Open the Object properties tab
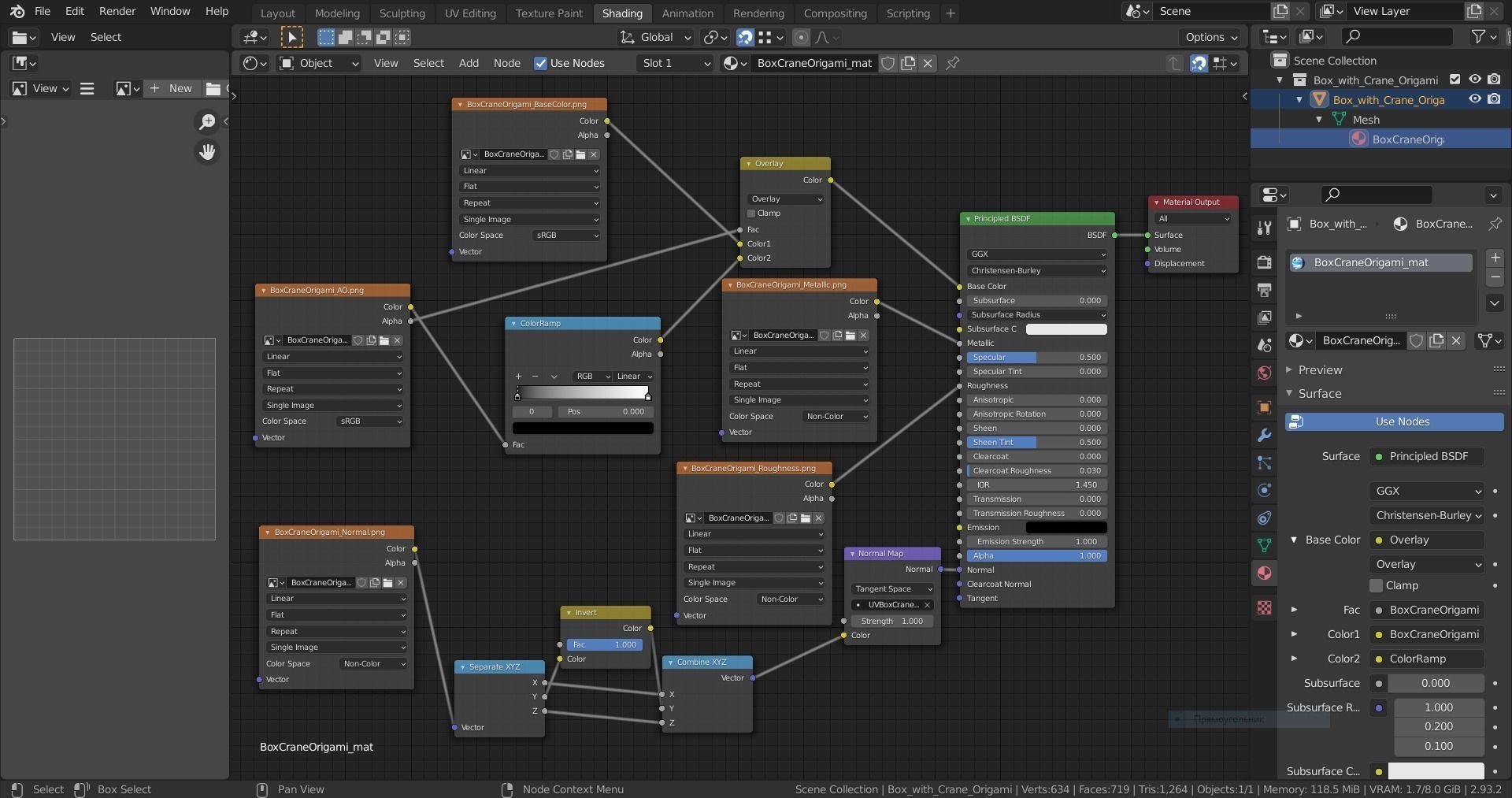 coord(1264,407)
